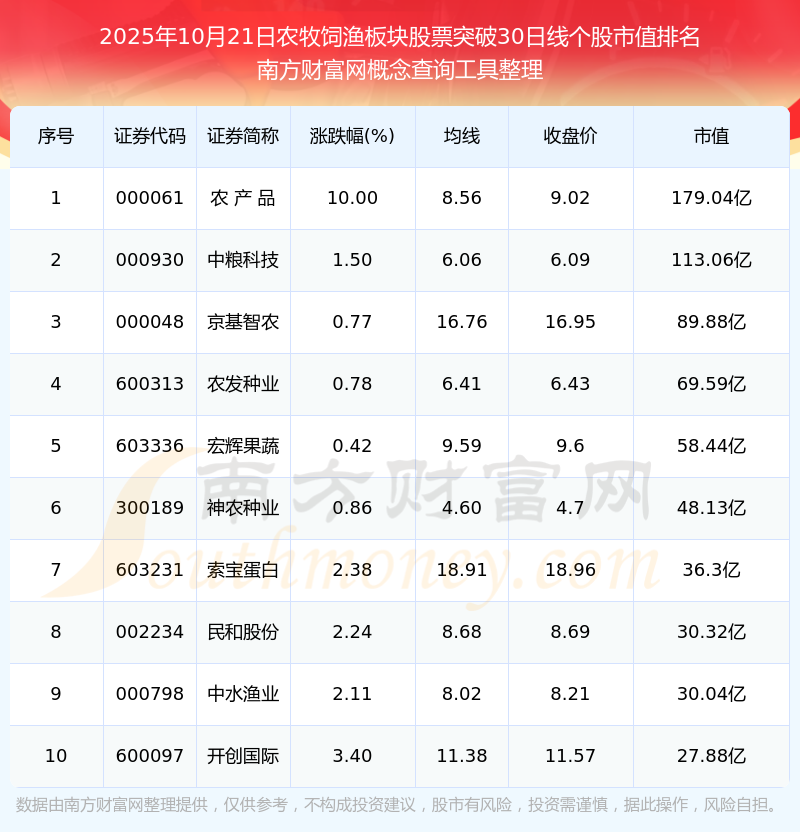800x832 pixels.
Task: Select stock name 京基智农
Action: pyautogui.click(x=243, y=322)
